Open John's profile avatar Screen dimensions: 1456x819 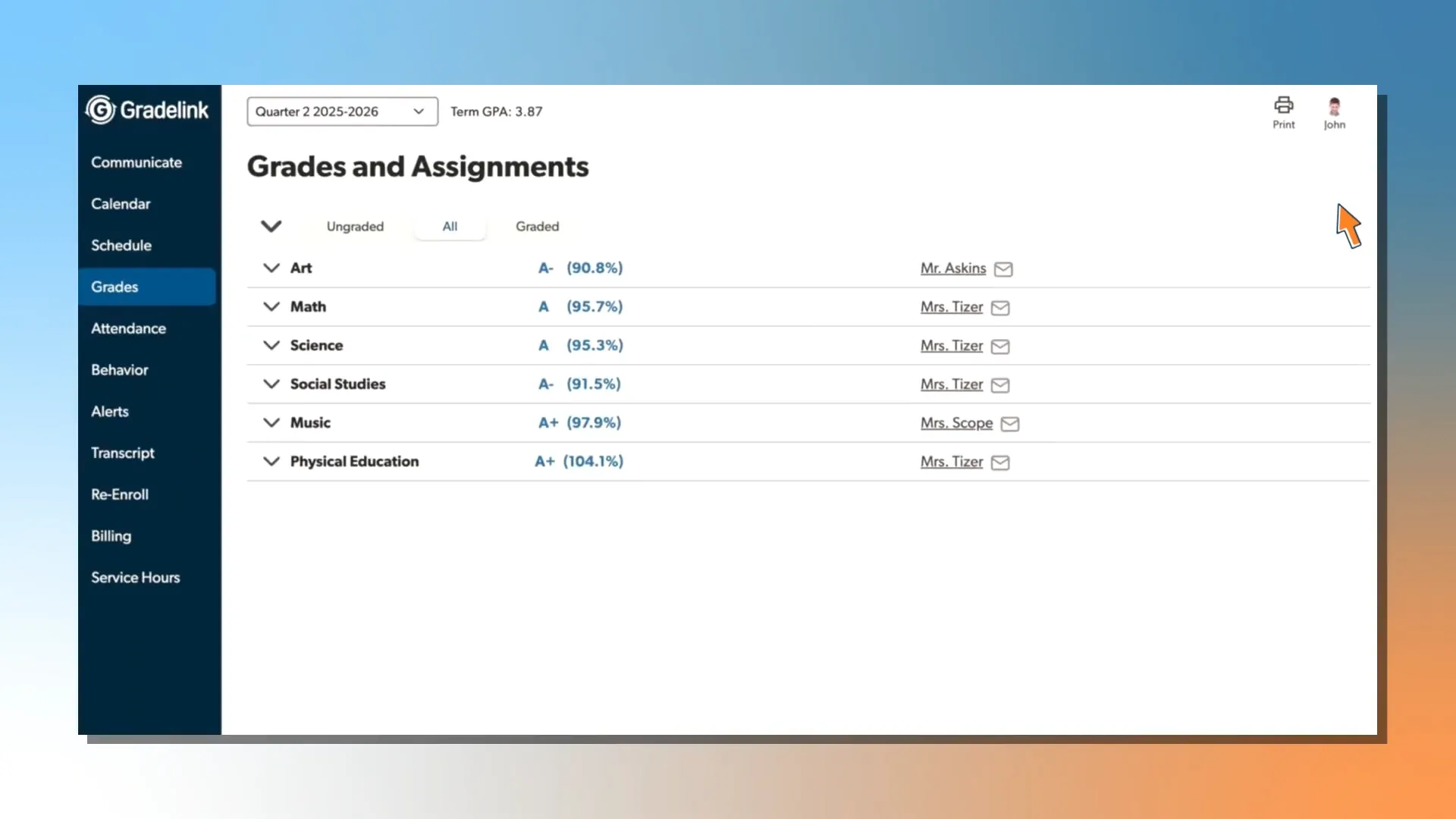[x=1334, y=106]
